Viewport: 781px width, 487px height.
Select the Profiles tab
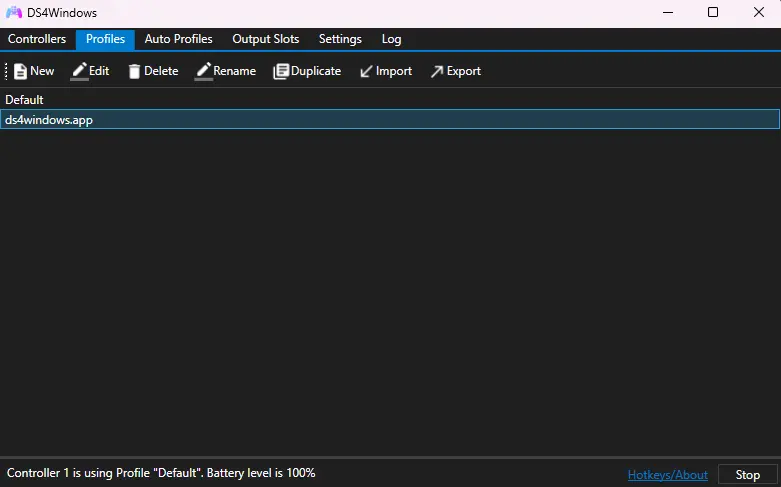coord(105,39)
